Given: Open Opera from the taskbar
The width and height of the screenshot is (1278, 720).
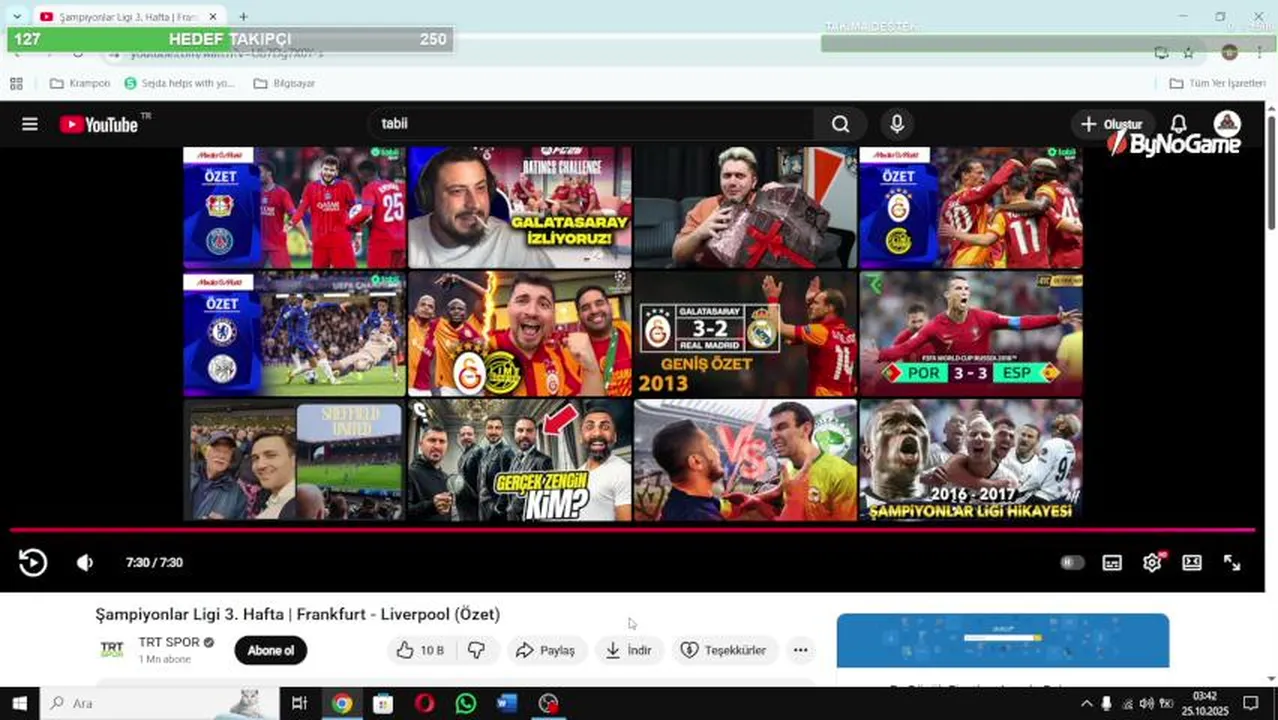Looking at the screenshot, I should click(x=424, y=703).
